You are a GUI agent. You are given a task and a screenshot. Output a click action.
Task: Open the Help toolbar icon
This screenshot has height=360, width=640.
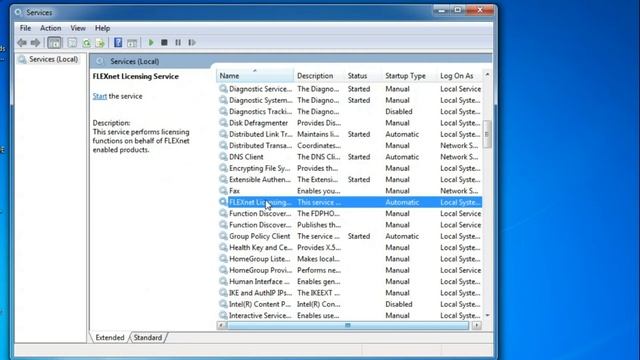[x=118, y=42]
